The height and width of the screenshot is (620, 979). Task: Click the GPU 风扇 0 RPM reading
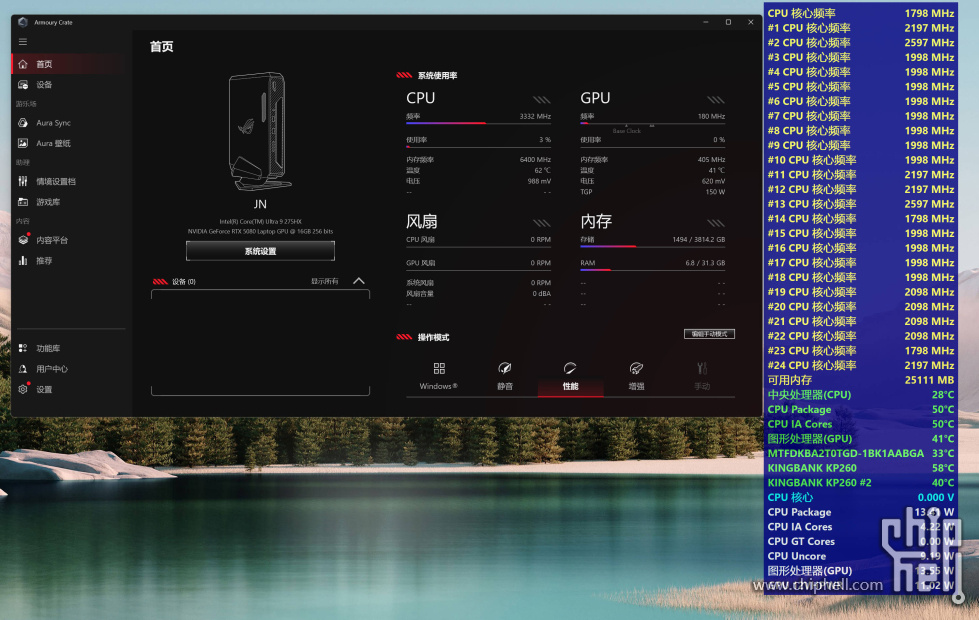click(478, 263)
